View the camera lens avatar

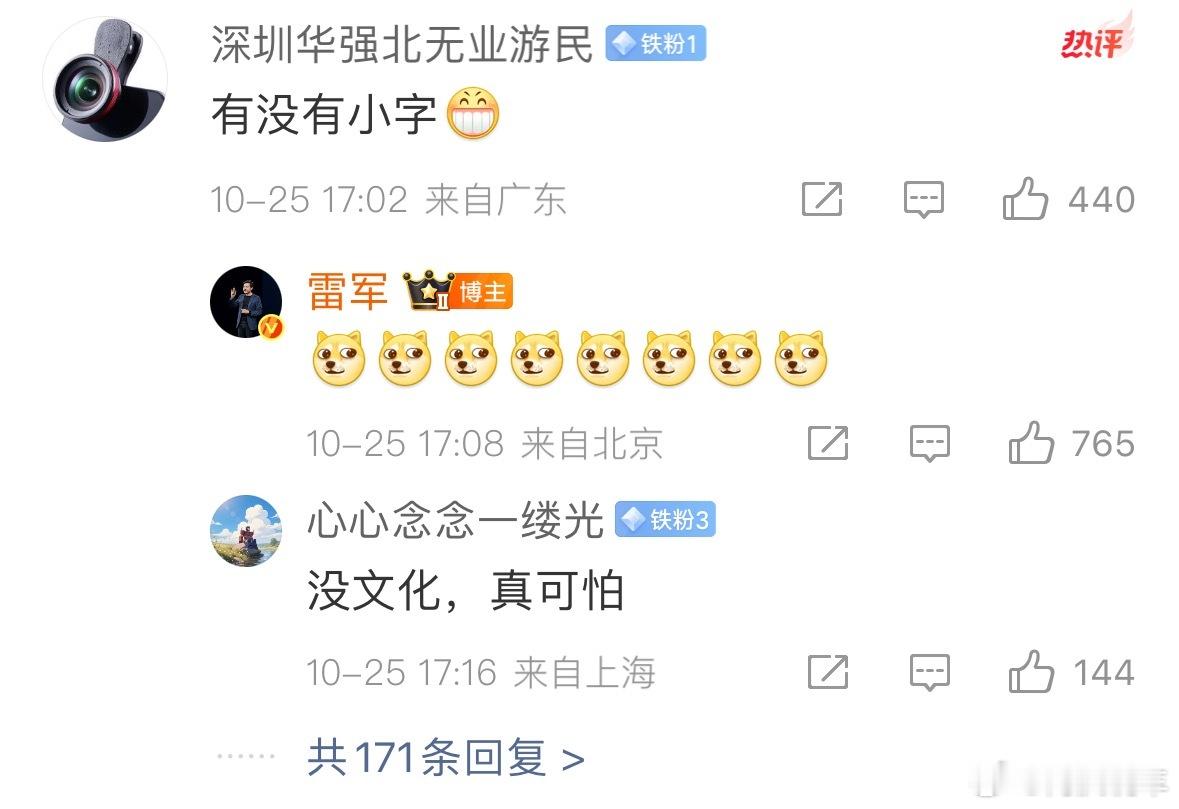coord(105,79)
